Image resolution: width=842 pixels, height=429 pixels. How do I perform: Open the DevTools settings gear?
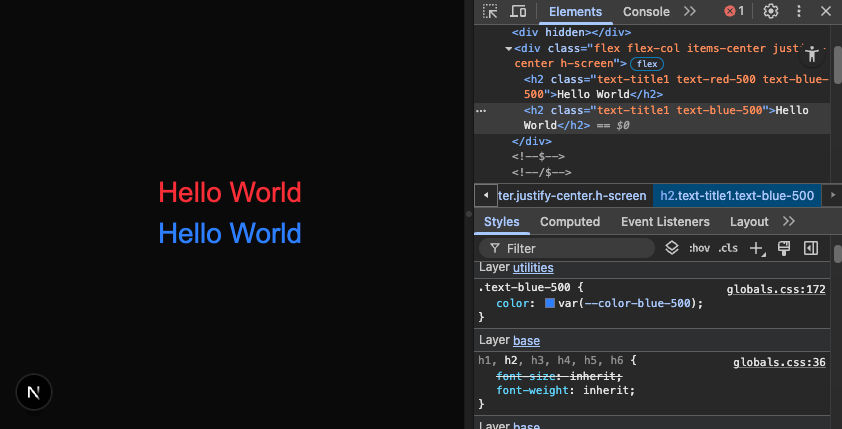(771, 11)
